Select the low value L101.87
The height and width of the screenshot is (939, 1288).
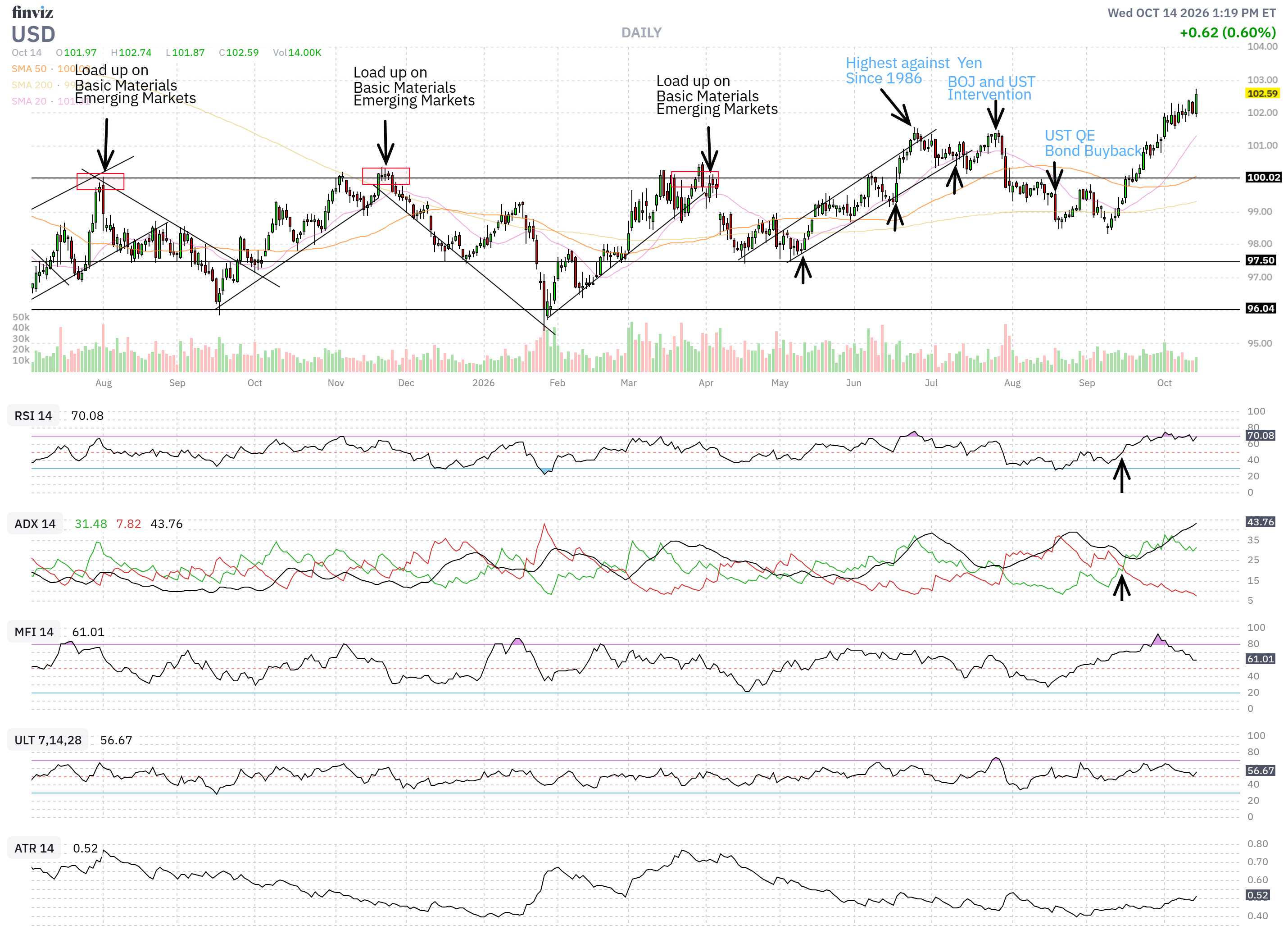pyautogui.click(x=185, y=53)
